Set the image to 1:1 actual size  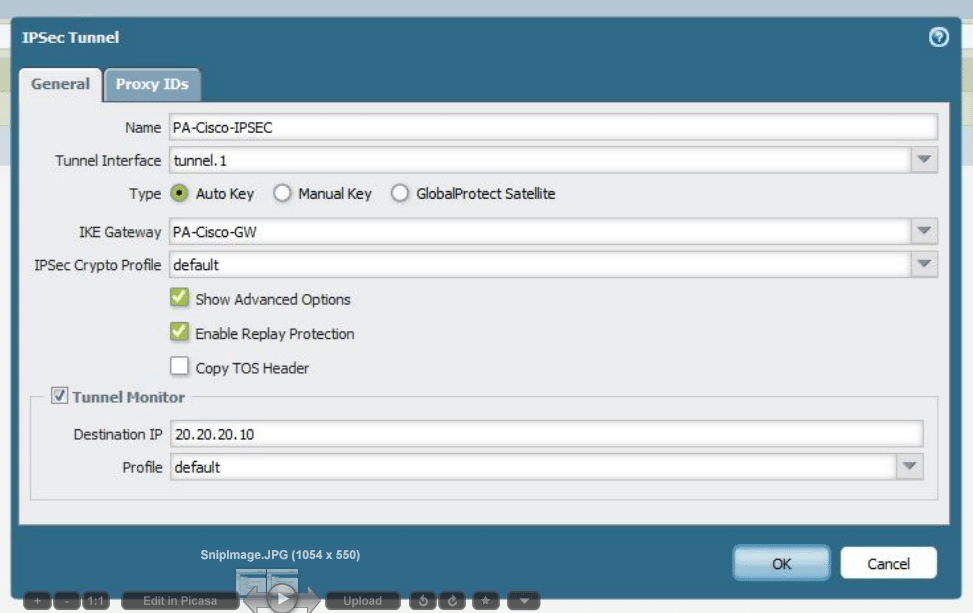pos(95,601)
